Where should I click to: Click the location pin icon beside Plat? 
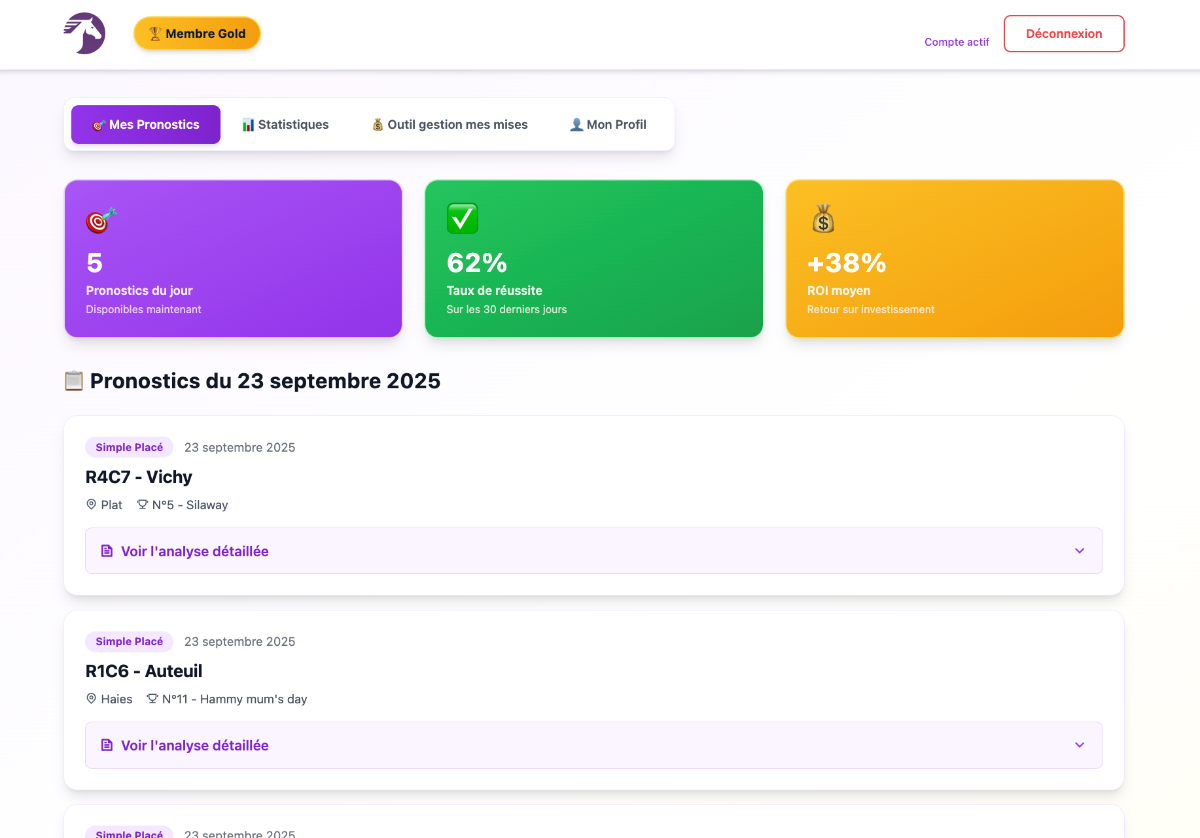(90, 504)
